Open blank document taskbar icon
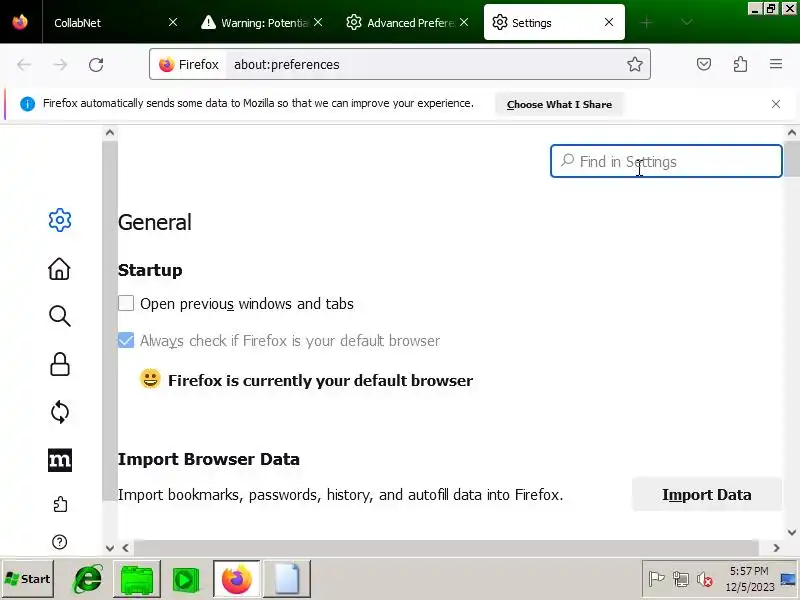This screenshot has width=800, height=600. tap(287, 579)
